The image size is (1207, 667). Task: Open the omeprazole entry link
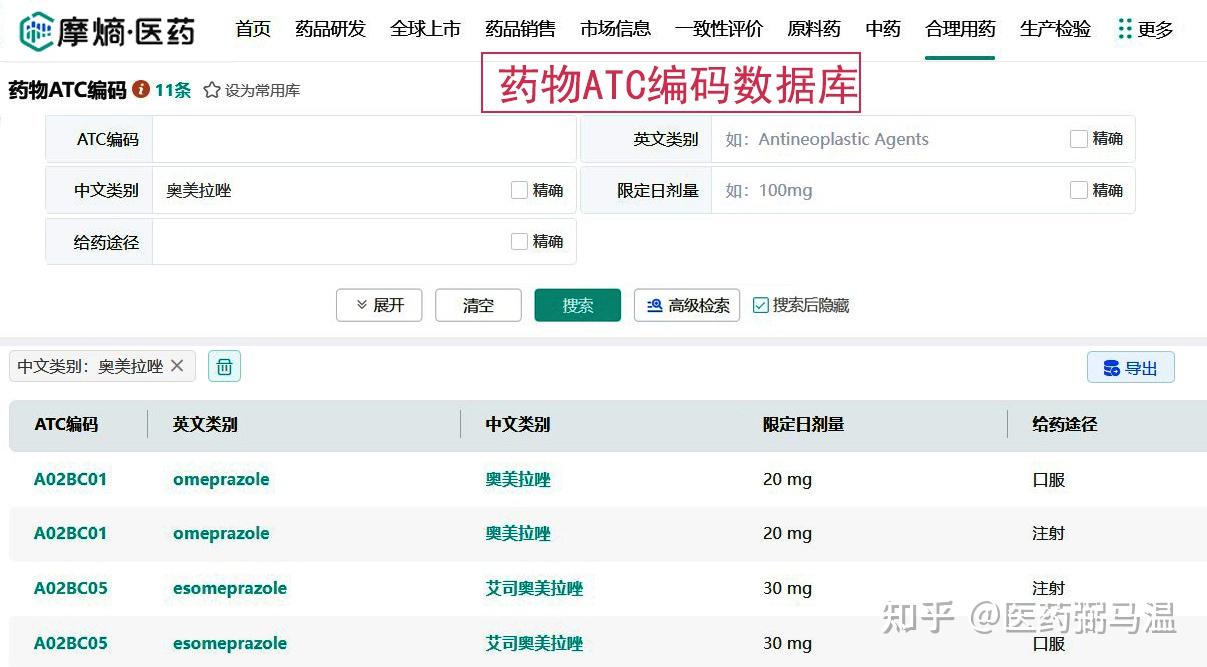pos(220,479)
